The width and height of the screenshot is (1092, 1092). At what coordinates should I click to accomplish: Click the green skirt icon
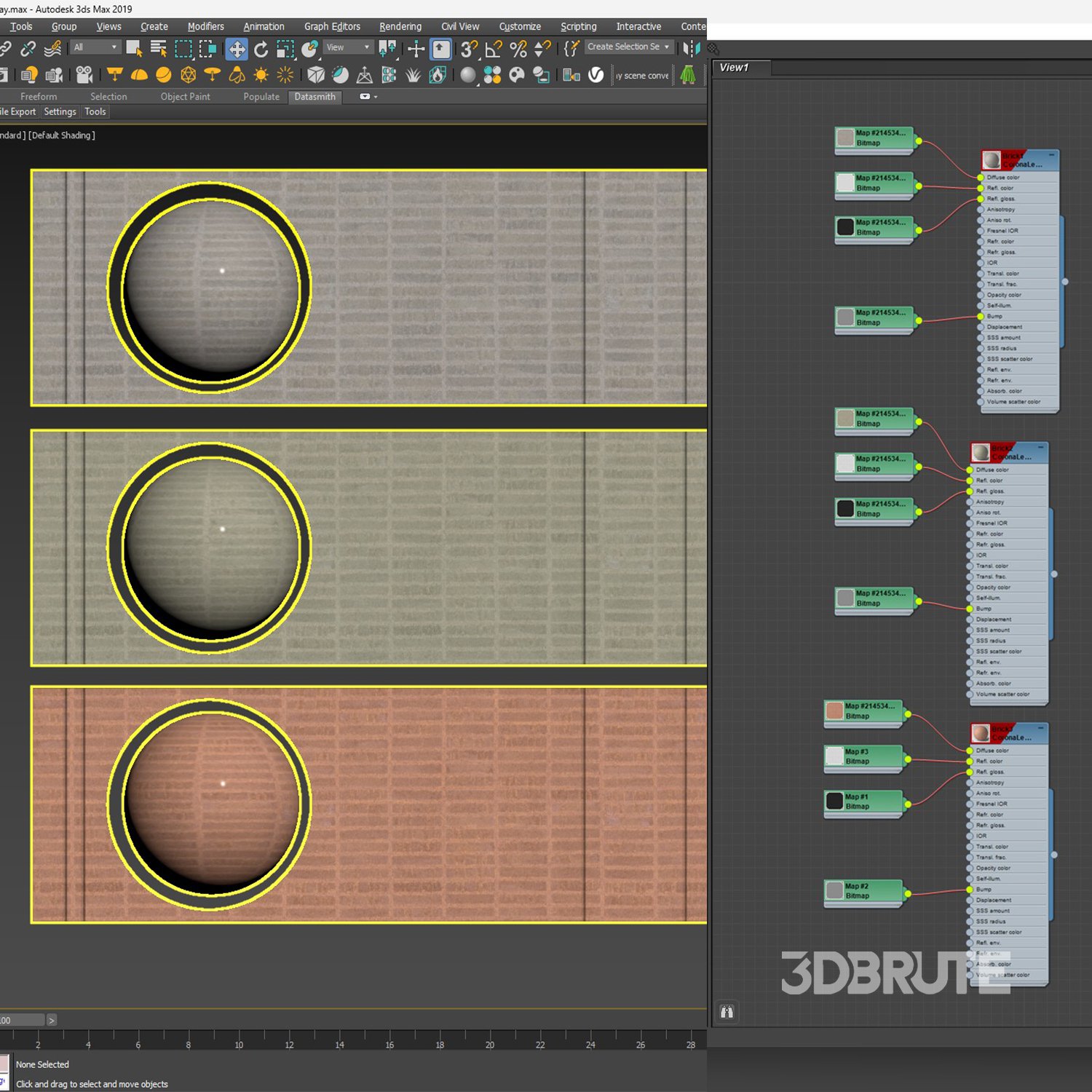tap(688, 75)
